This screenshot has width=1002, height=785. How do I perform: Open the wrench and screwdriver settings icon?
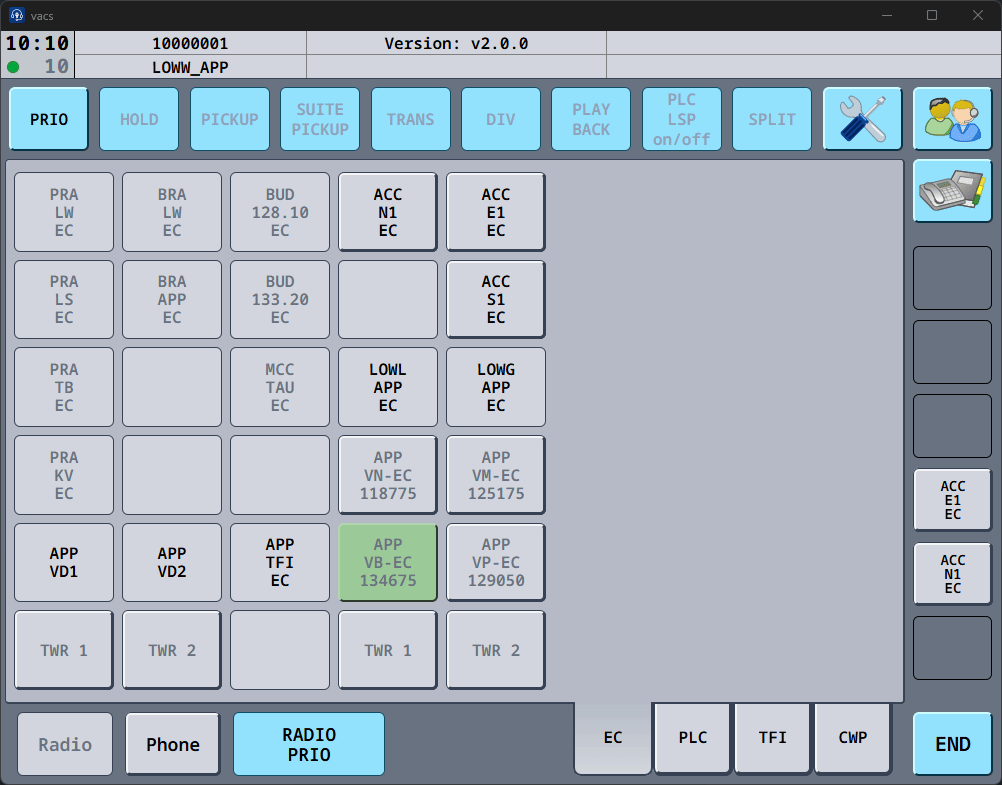pyautogui.click(x=862, y=119)
